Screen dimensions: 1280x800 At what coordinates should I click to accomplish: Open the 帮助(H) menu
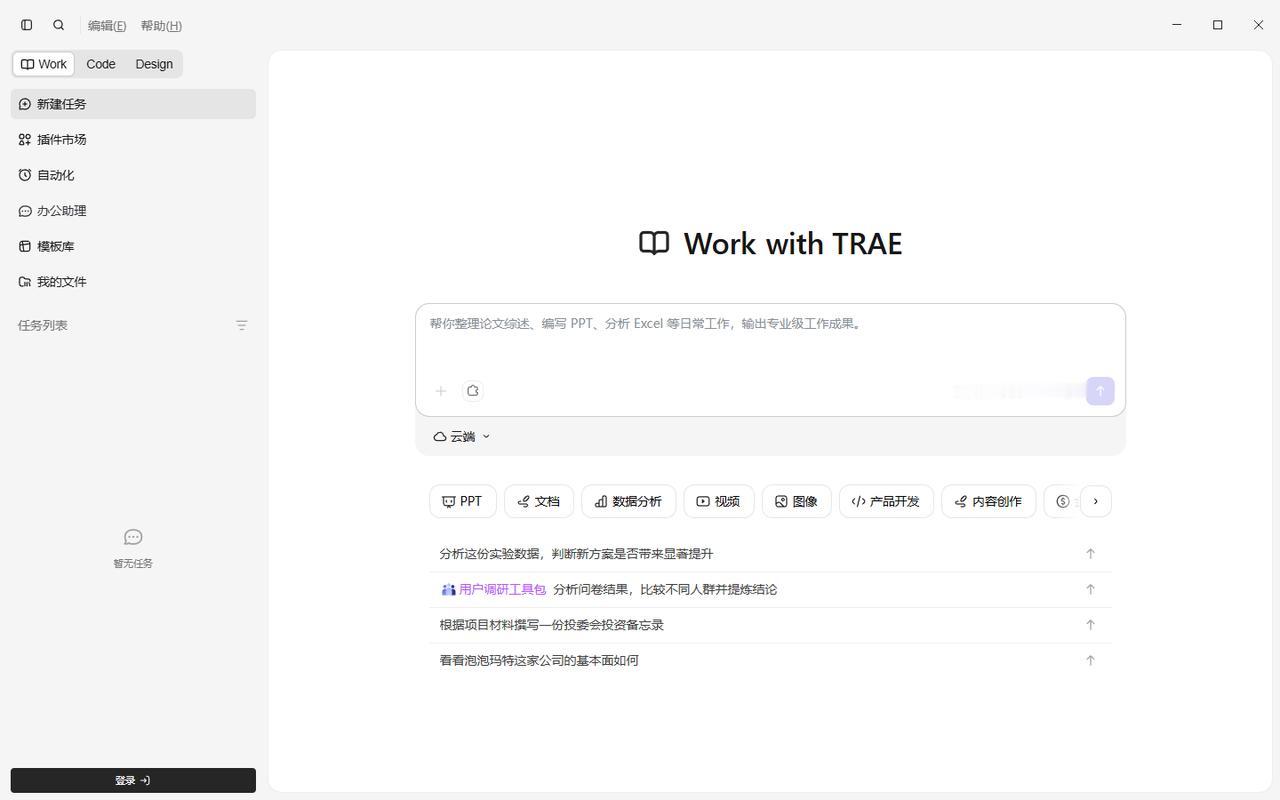(x=161, y=26)
